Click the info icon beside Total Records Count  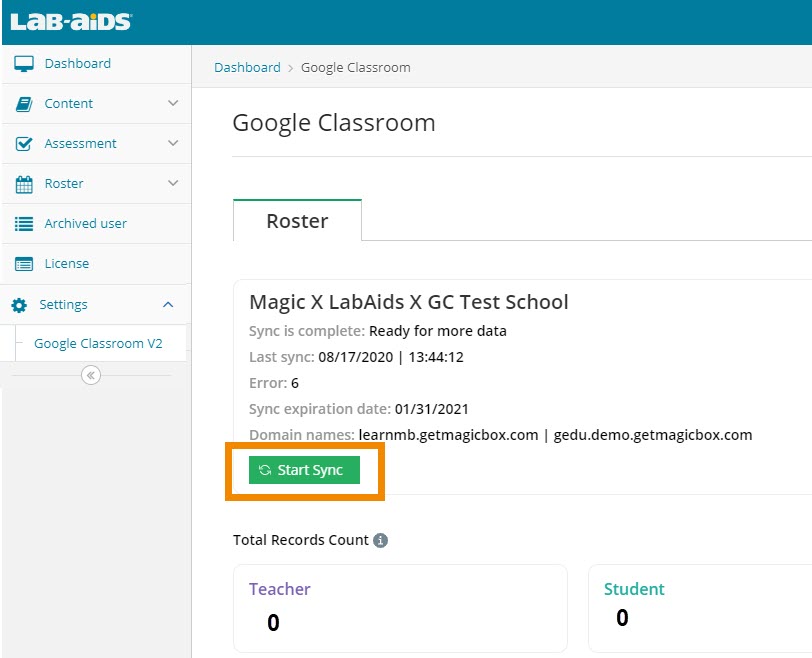click(380, 540)
